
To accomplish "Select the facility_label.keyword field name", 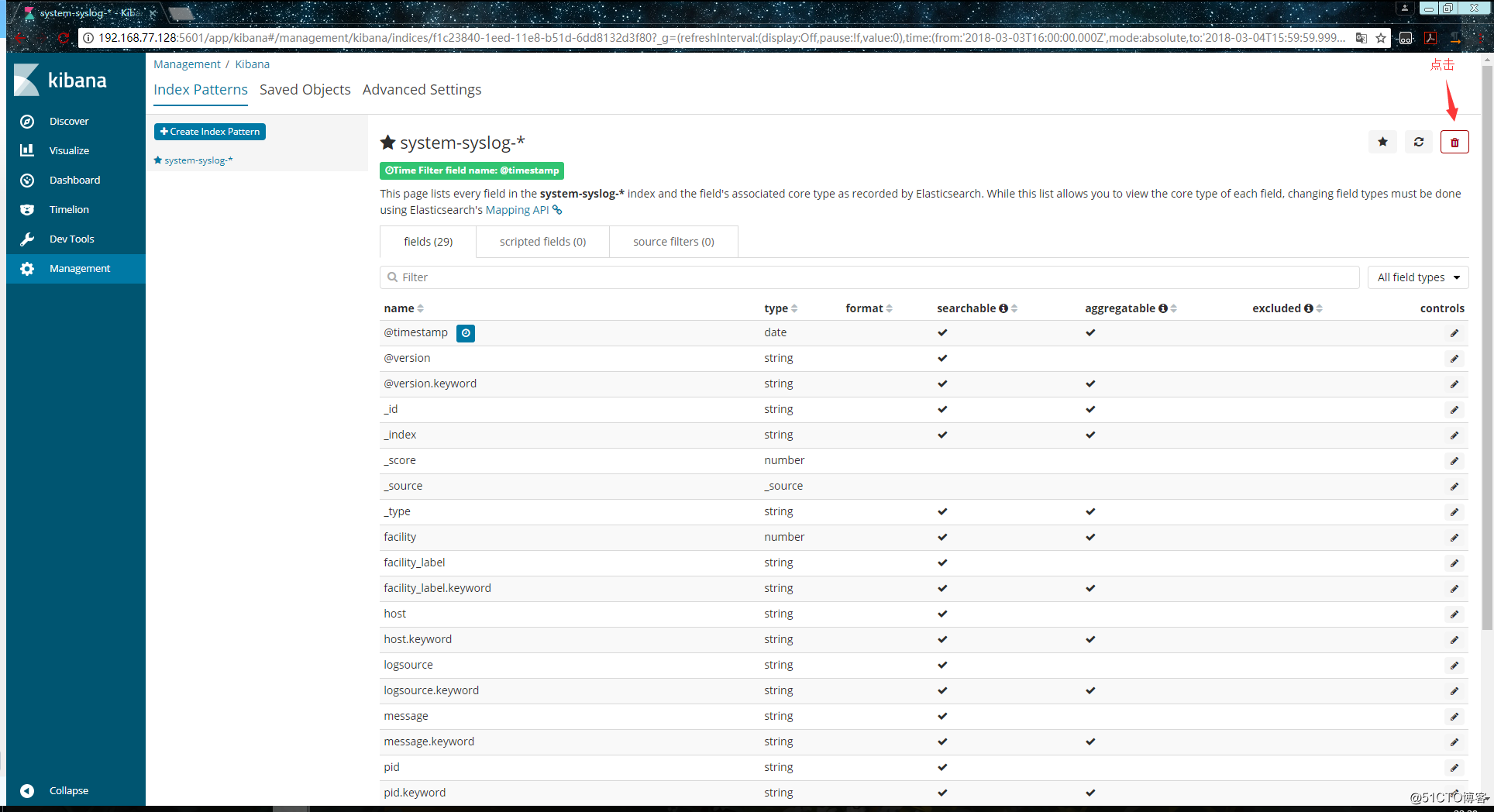I will (437, 588).
